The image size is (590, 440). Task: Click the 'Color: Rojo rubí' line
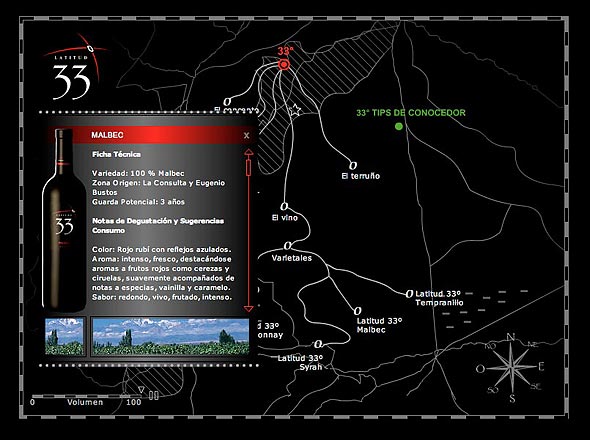161,250
